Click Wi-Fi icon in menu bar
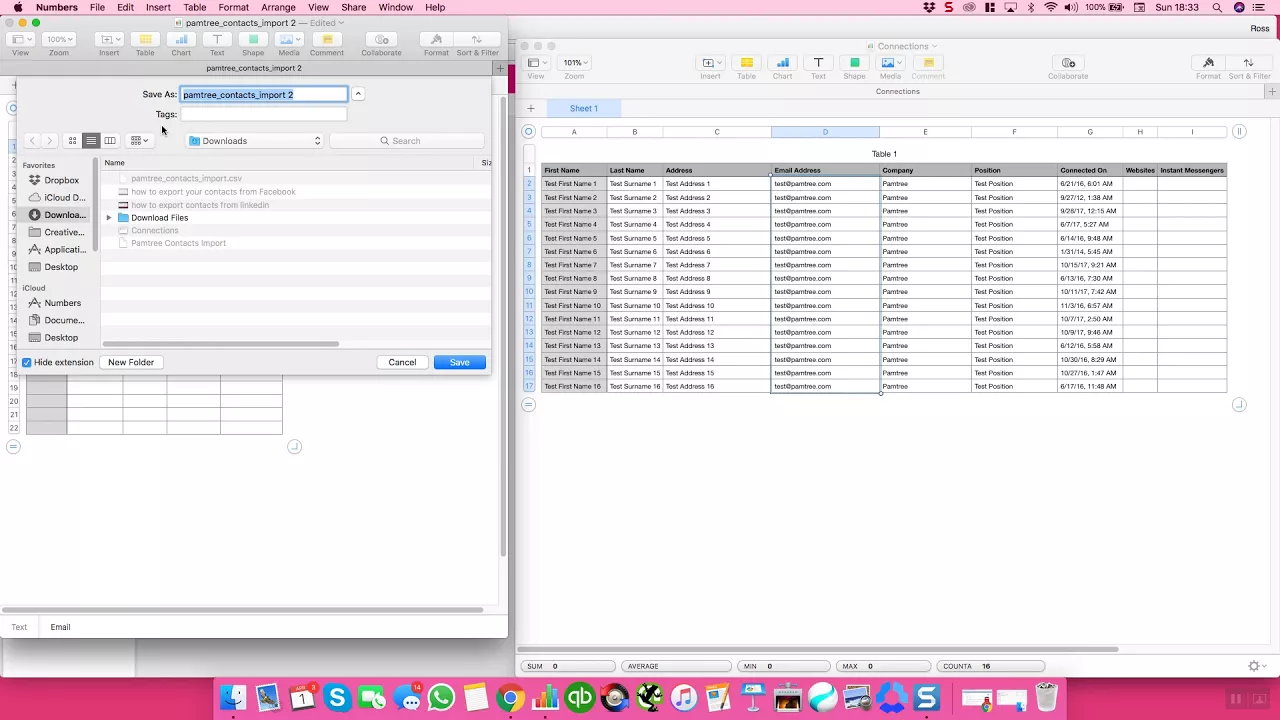The height and width of the screenshot is (720, 1280). (1050, 7)
